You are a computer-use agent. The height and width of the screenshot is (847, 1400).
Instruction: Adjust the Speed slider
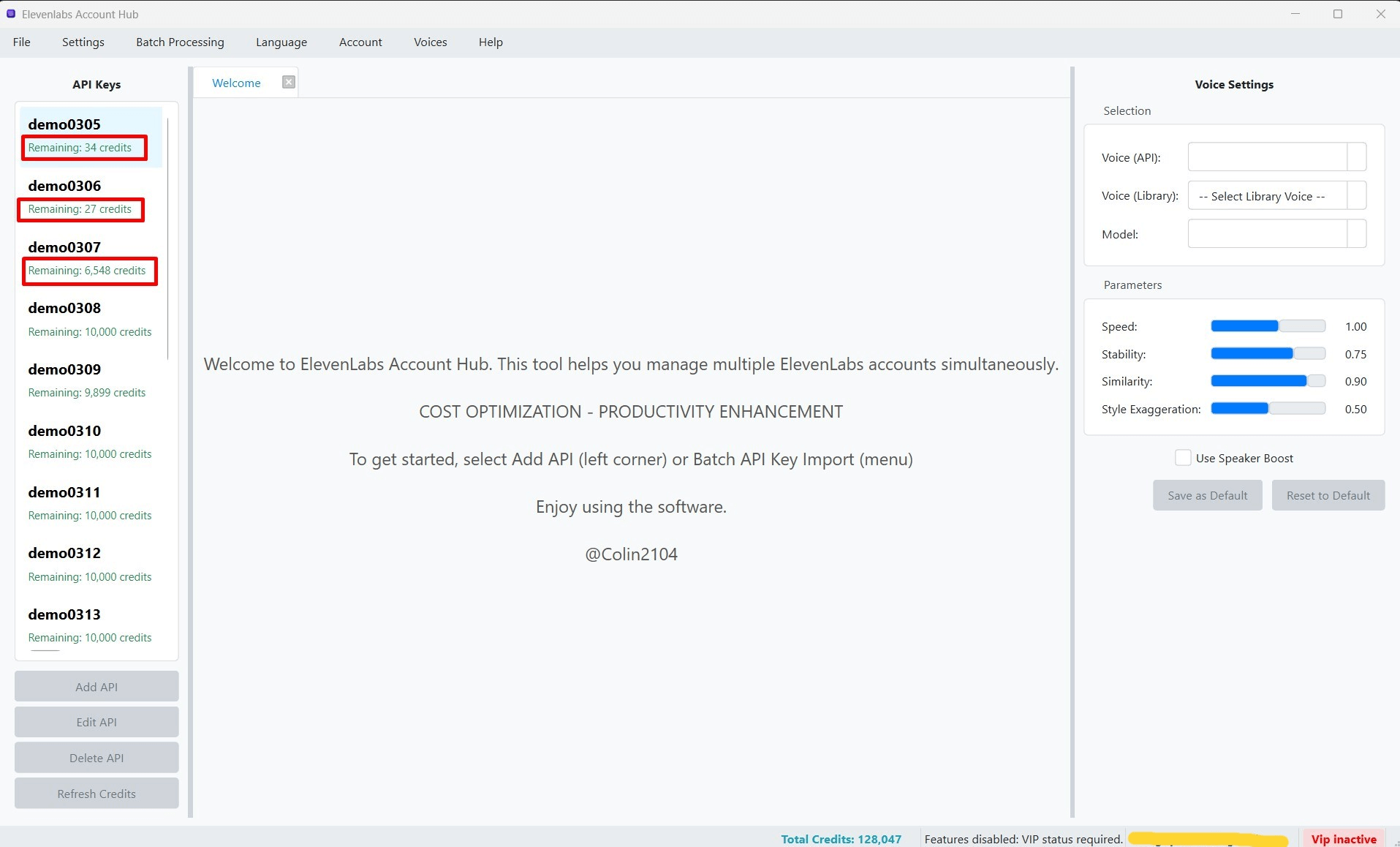tap(1268, 326)
